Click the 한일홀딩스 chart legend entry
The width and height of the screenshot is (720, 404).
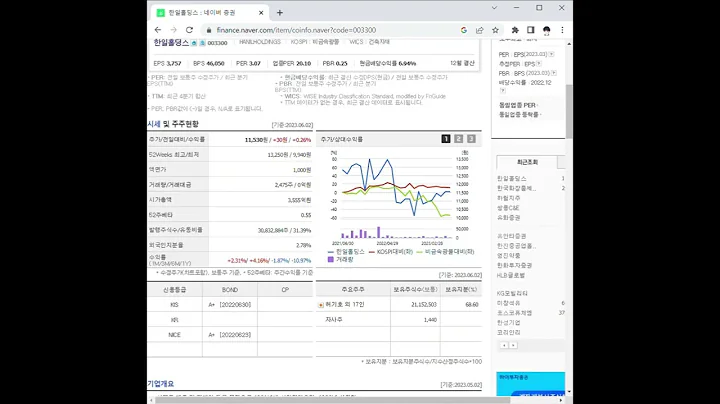coord(346,252)
